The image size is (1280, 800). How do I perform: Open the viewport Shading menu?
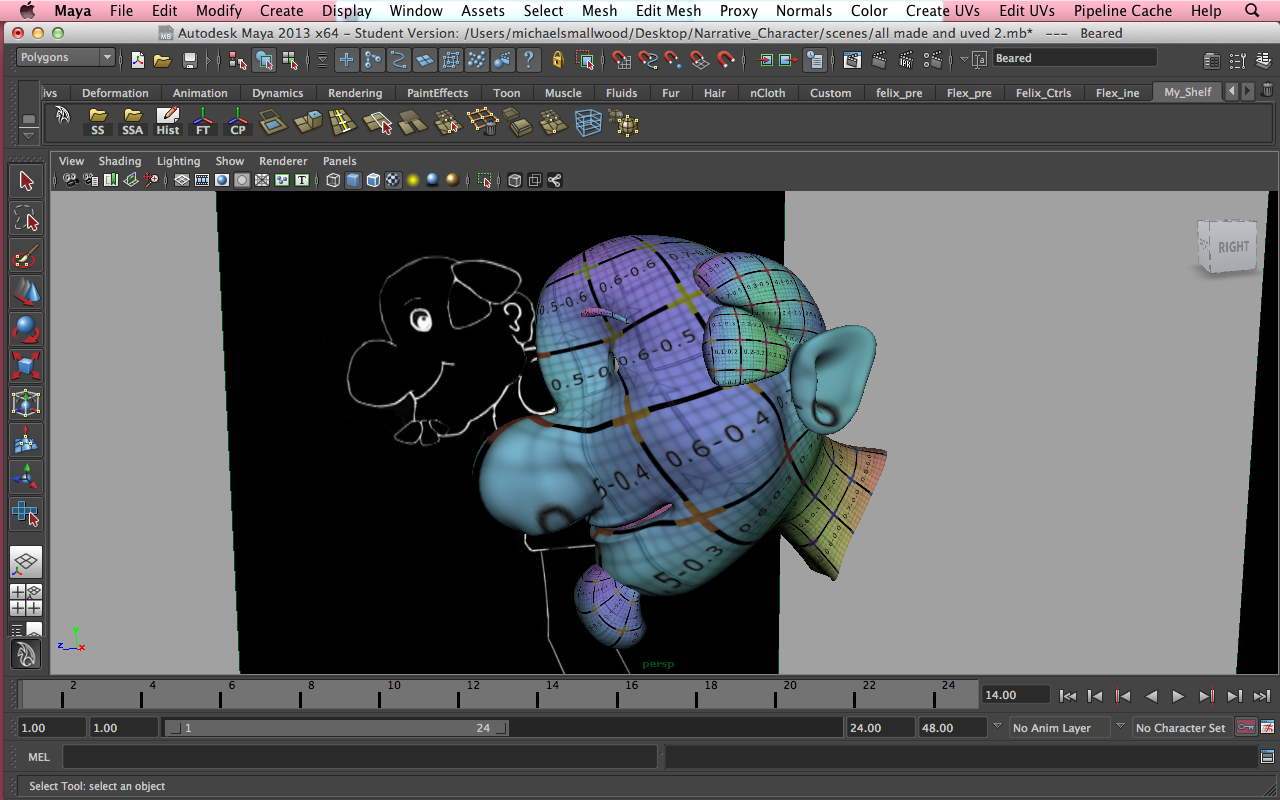coord(119,161)
